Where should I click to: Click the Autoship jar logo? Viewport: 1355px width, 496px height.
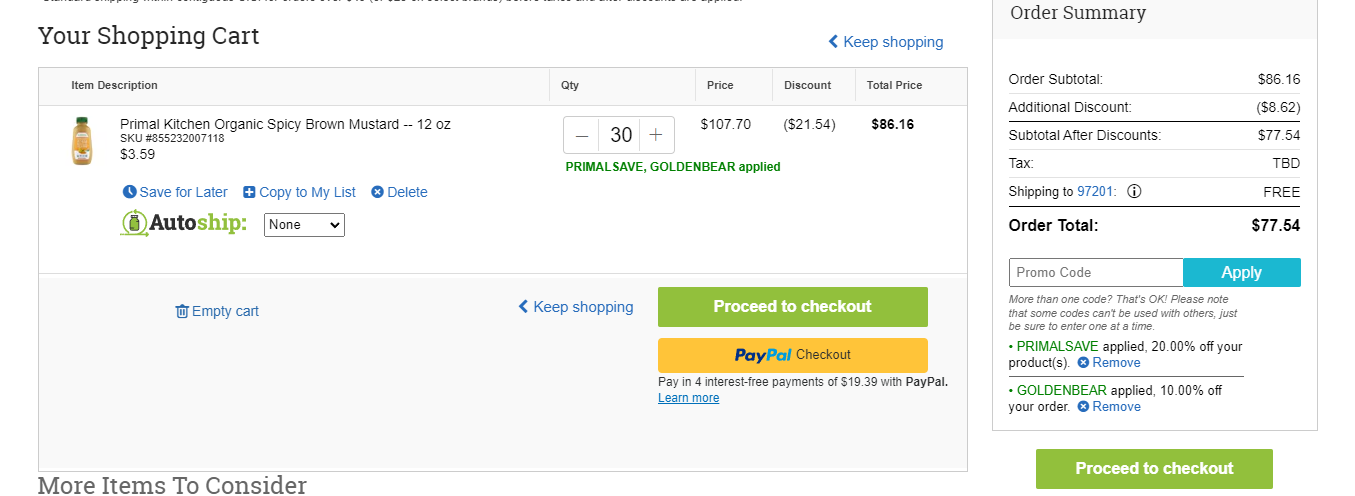click(134, 223)
